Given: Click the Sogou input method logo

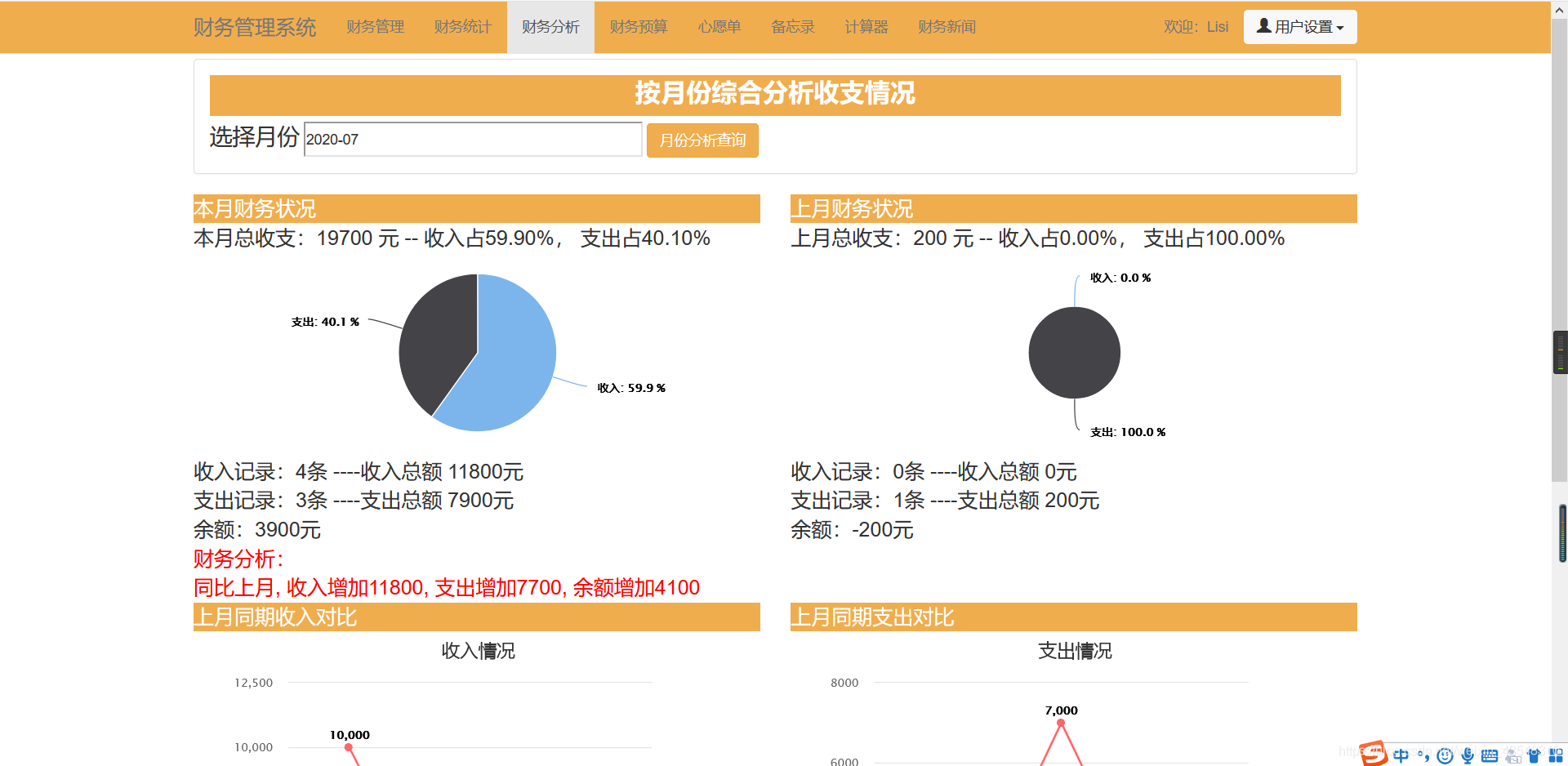Looking at the screenshot, I should 1372,754.
